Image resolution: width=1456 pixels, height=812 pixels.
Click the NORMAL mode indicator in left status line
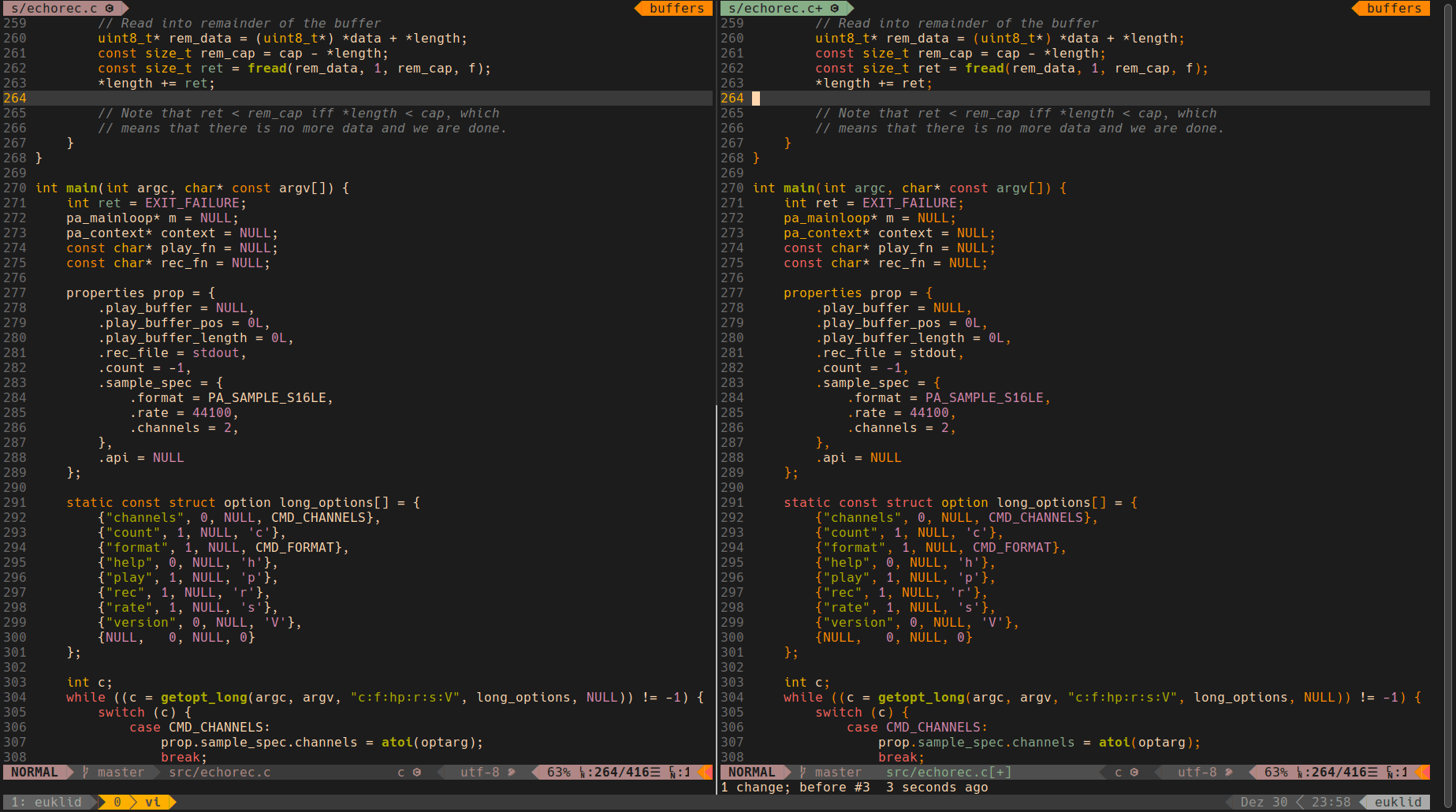pos(35,773)
